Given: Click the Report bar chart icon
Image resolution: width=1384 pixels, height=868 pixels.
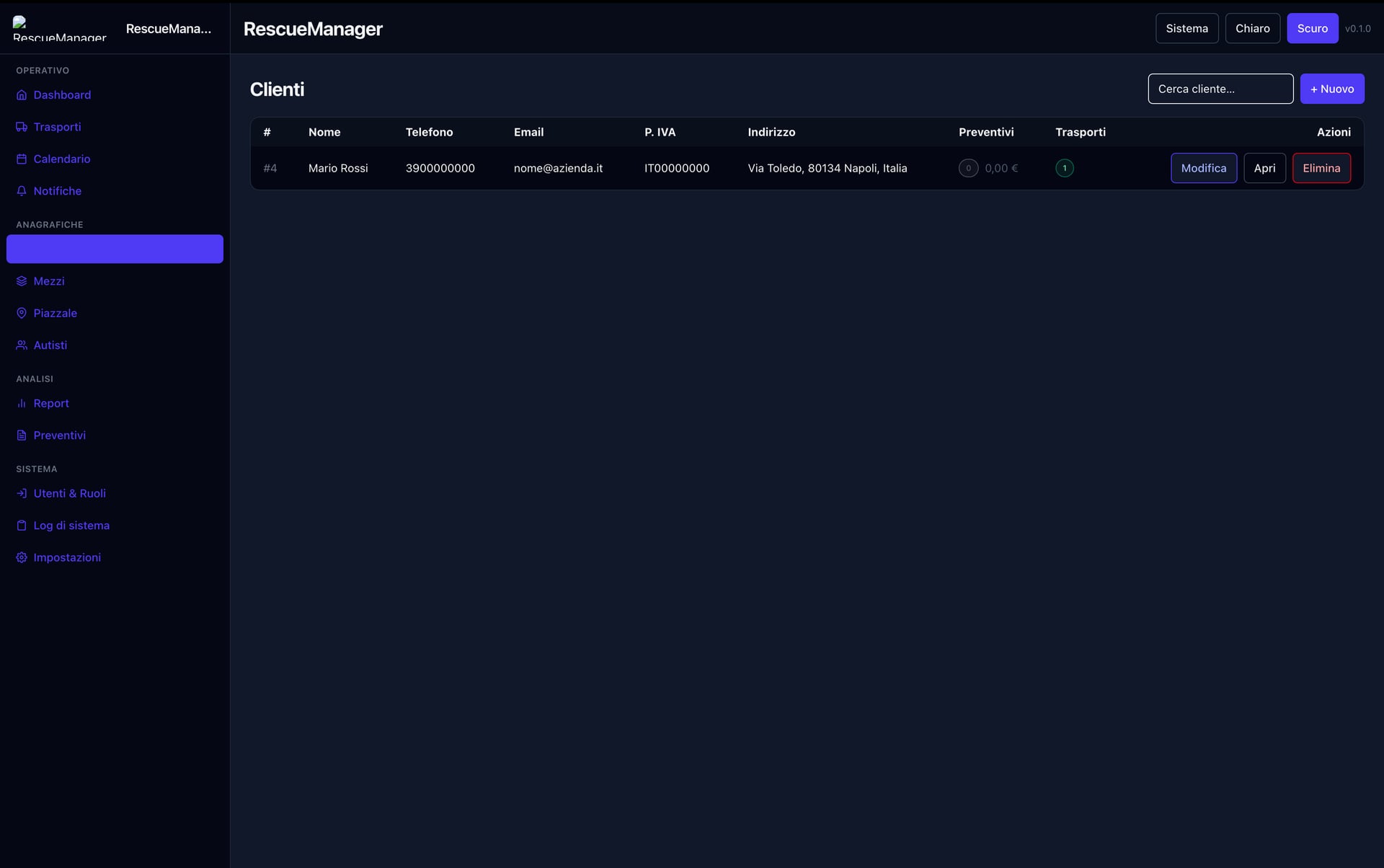Looking at the screenshot, I should [x=22, y=404].
